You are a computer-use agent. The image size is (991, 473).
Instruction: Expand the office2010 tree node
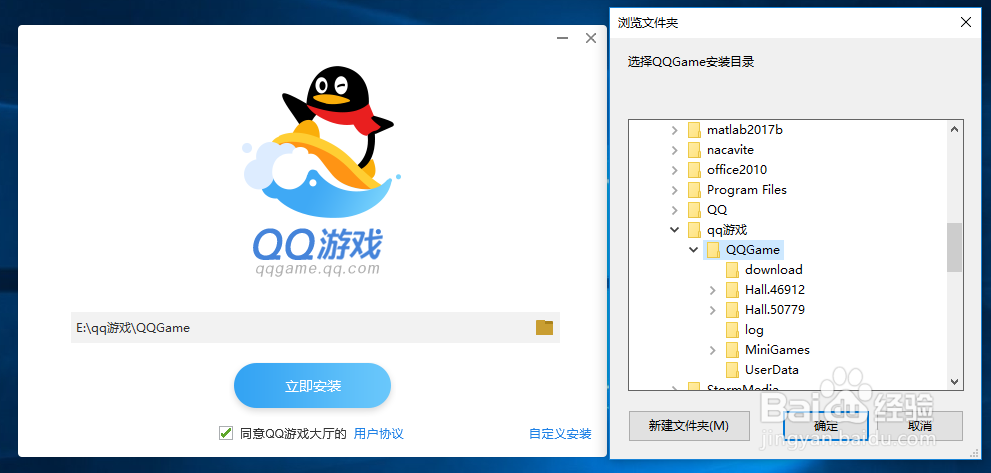pyautogui.click(x=675, y=170)
